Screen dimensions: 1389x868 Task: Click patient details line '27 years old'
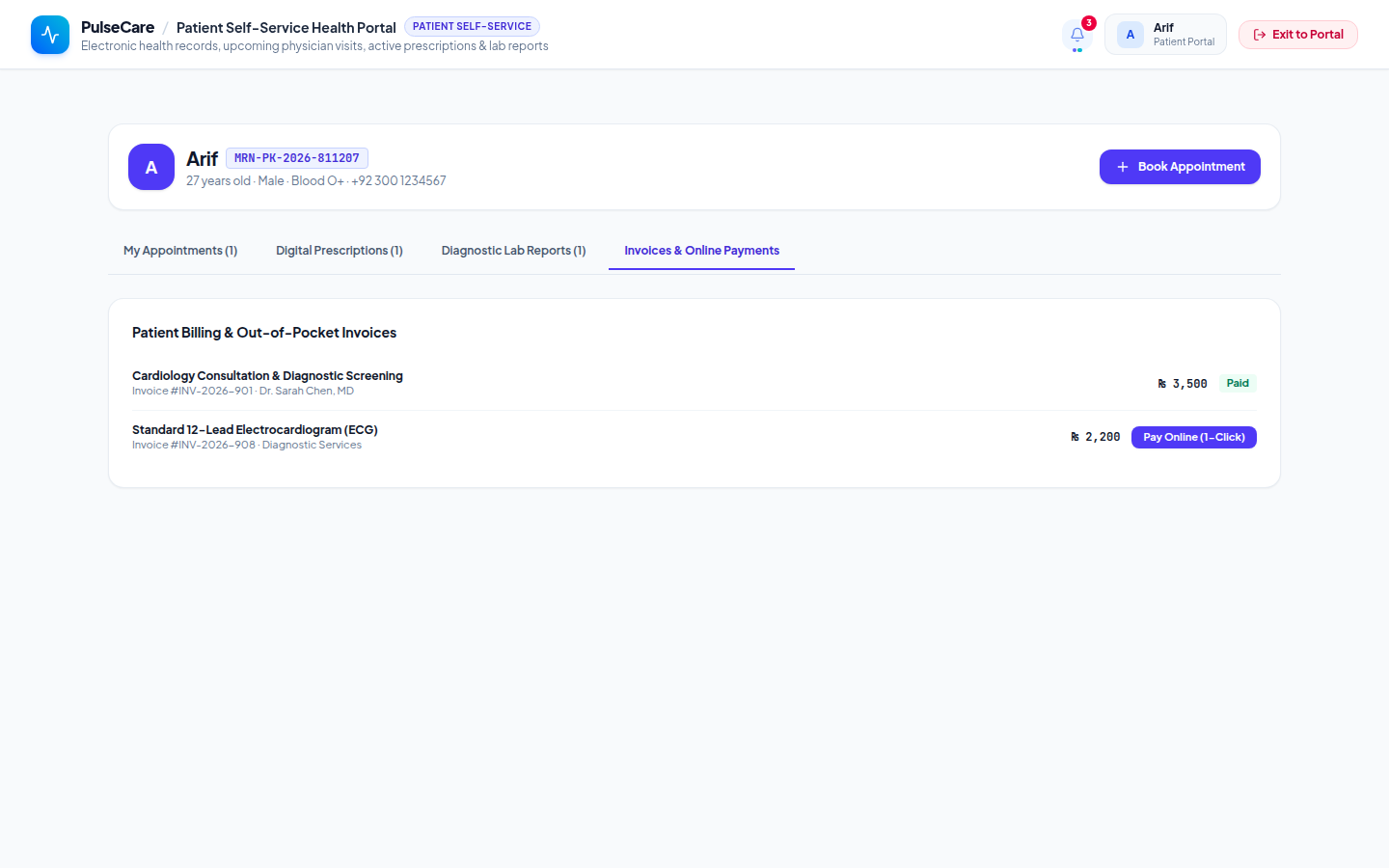[x=316, y=181]
